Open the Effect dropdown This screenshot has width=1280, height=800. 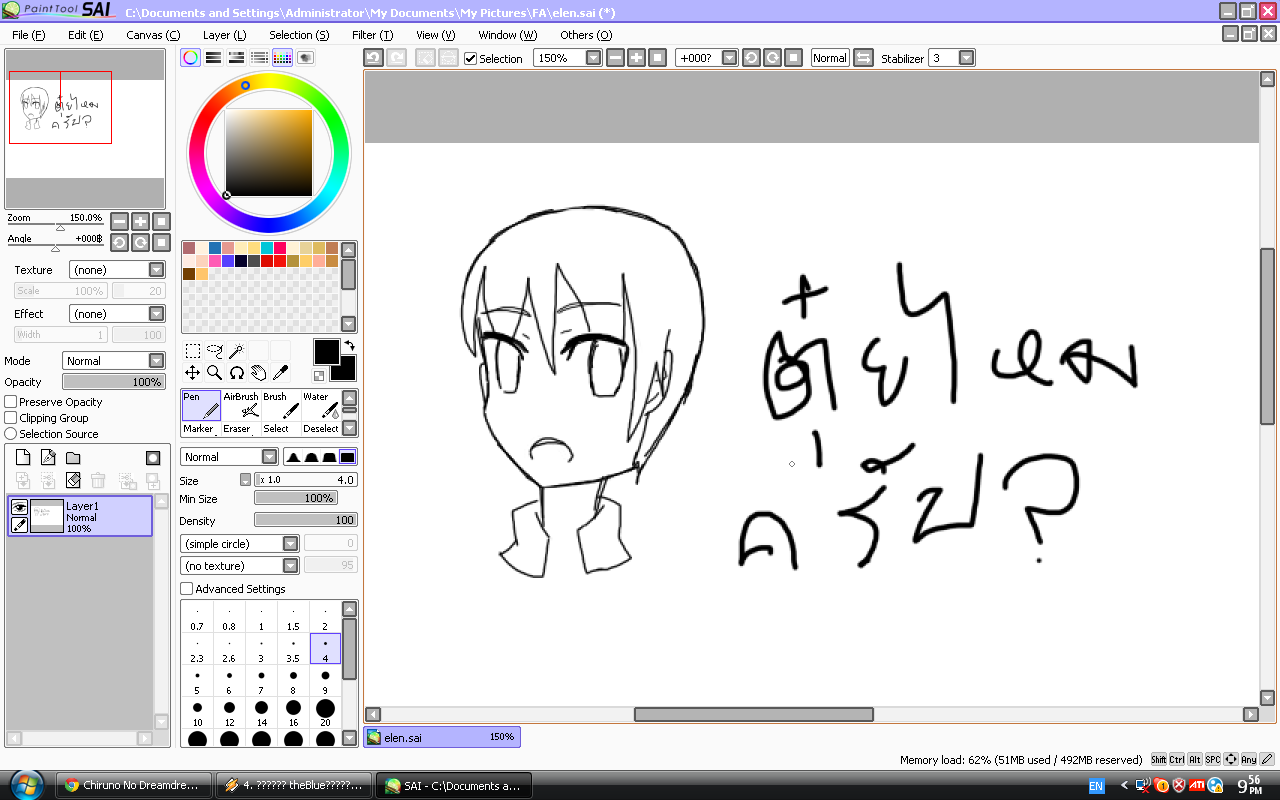[x=156, y=314]
